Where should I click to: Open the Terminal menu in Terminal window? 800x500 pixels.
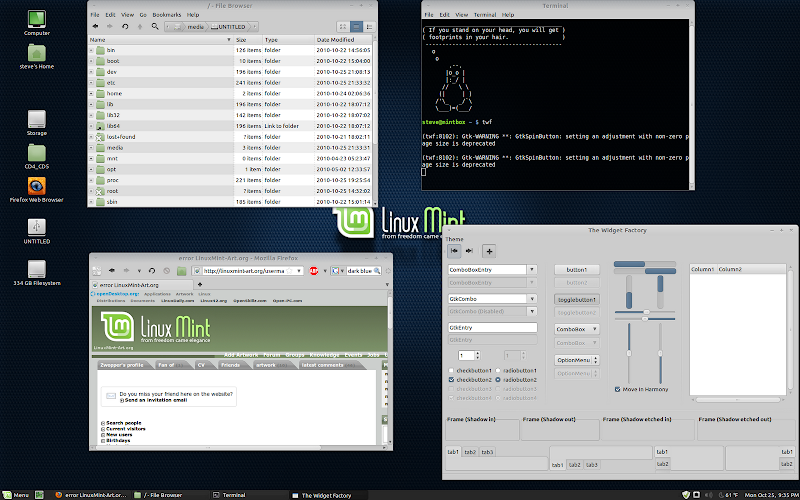click(x=486, y=16)
